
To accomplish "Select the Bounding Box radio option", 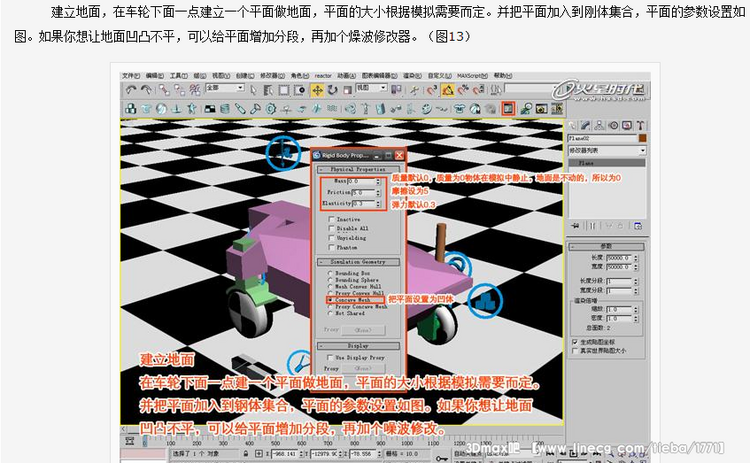I will [330, 273].
